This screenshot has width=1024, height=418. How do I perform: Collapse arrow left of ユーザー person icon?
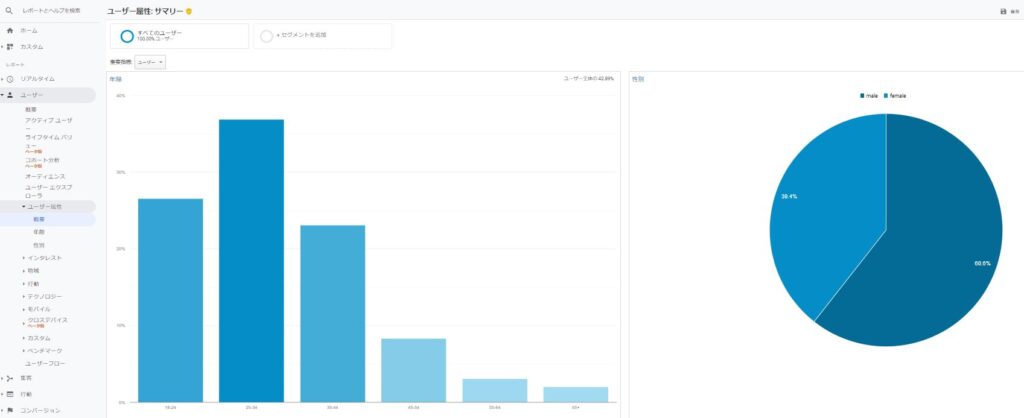3,95
